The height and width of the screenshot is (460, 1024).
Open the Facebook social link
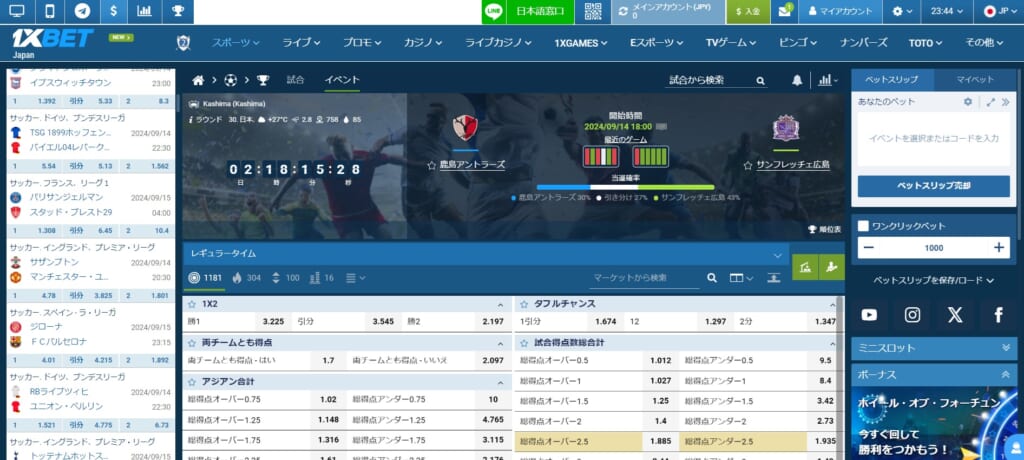pos(999,315)
